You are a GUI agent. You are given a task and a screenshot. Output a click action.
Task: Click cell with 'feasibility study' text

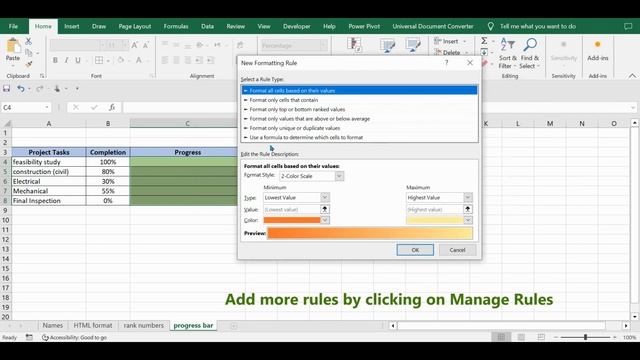(49, 162)
